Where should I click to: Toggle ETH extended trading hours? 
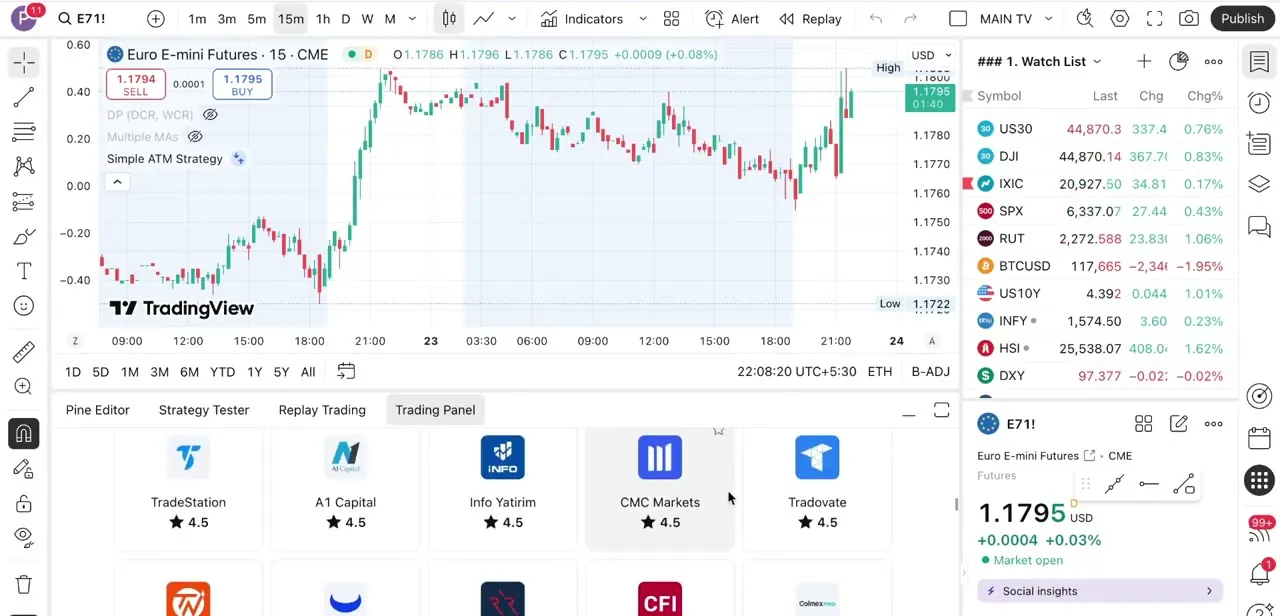[879, 372]
